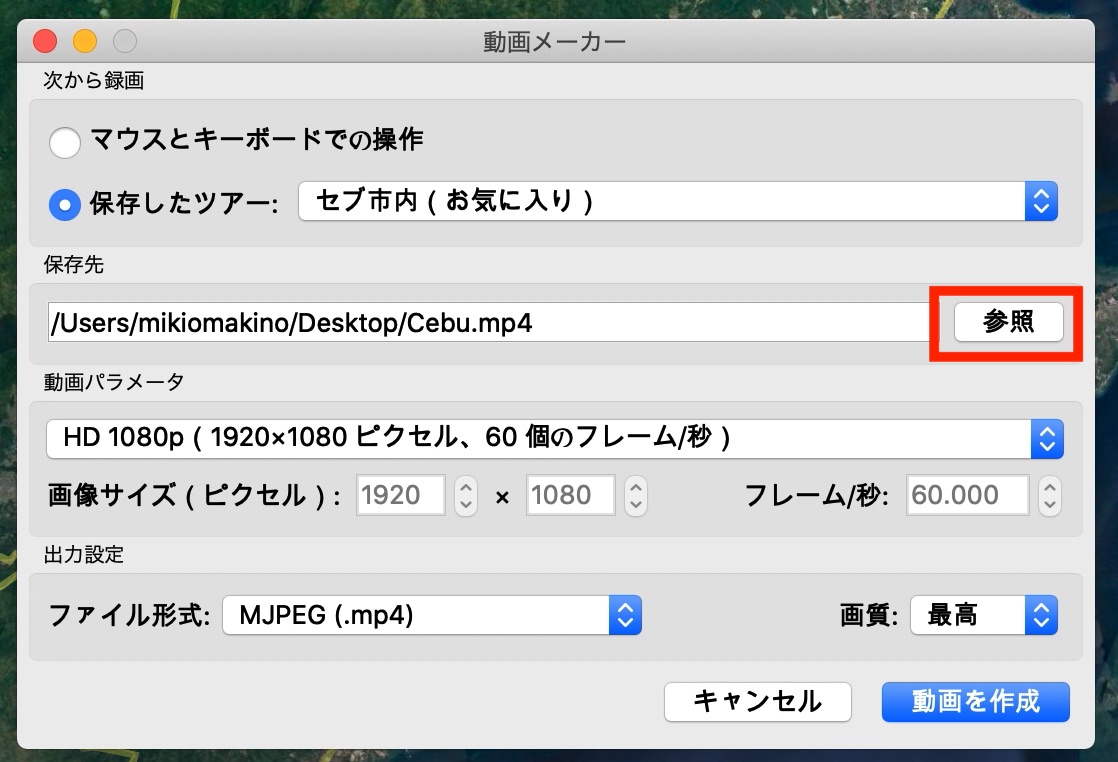Select マウスとキーボードでの操作 radio button
1118x762 pixels.
pos(65,142)
